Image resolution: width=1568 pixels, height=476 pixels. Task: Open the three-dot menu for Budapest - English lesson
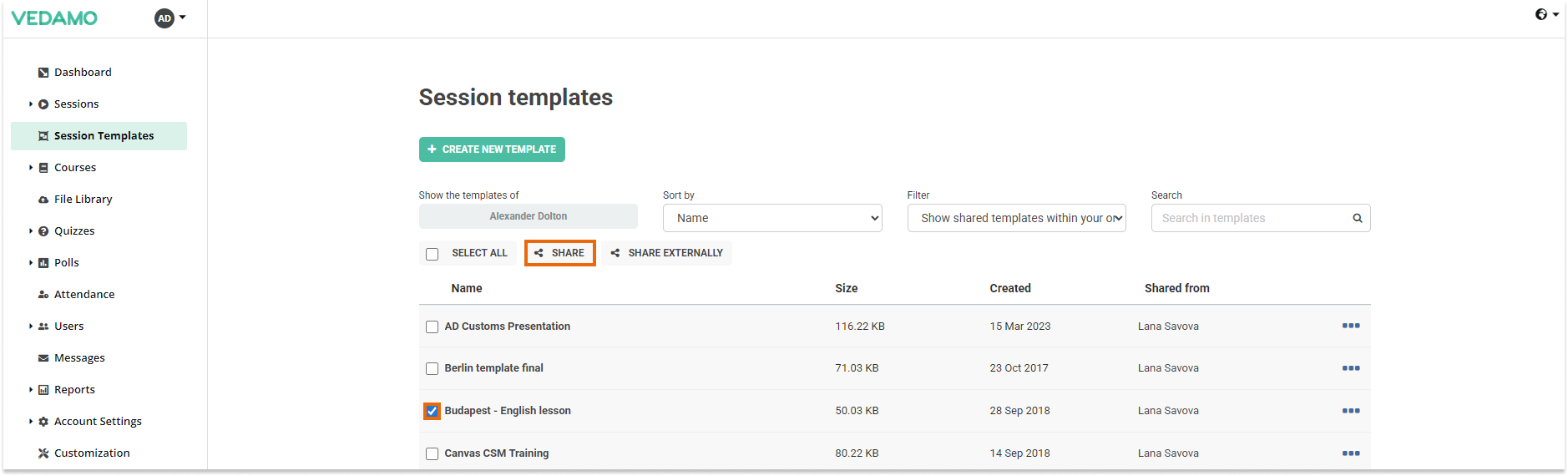[1351, 411]
